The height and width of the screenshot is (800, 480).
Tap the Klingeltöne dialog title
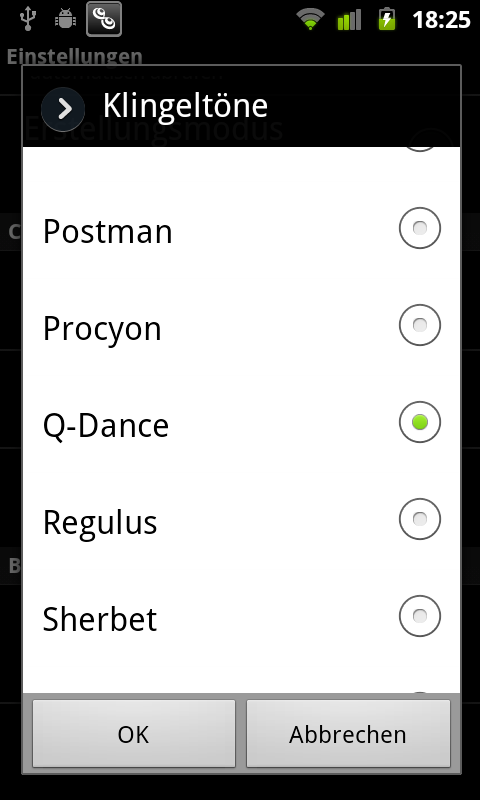point(185,106)
